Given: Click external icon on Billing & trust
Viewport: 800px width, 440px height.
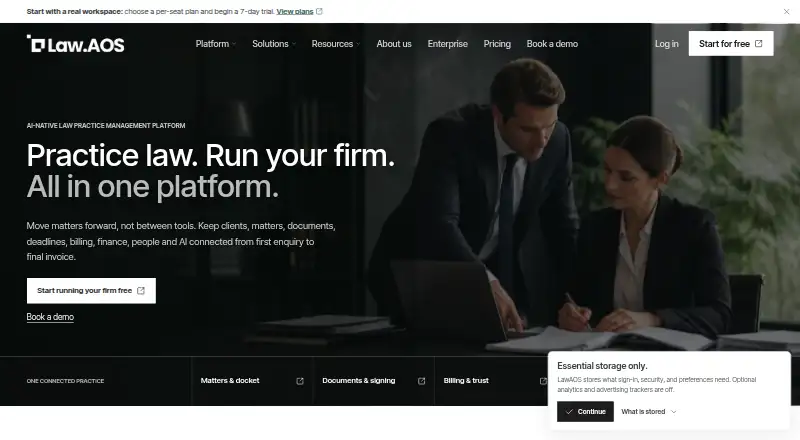Looking at the screenshot, I should 543,381.
